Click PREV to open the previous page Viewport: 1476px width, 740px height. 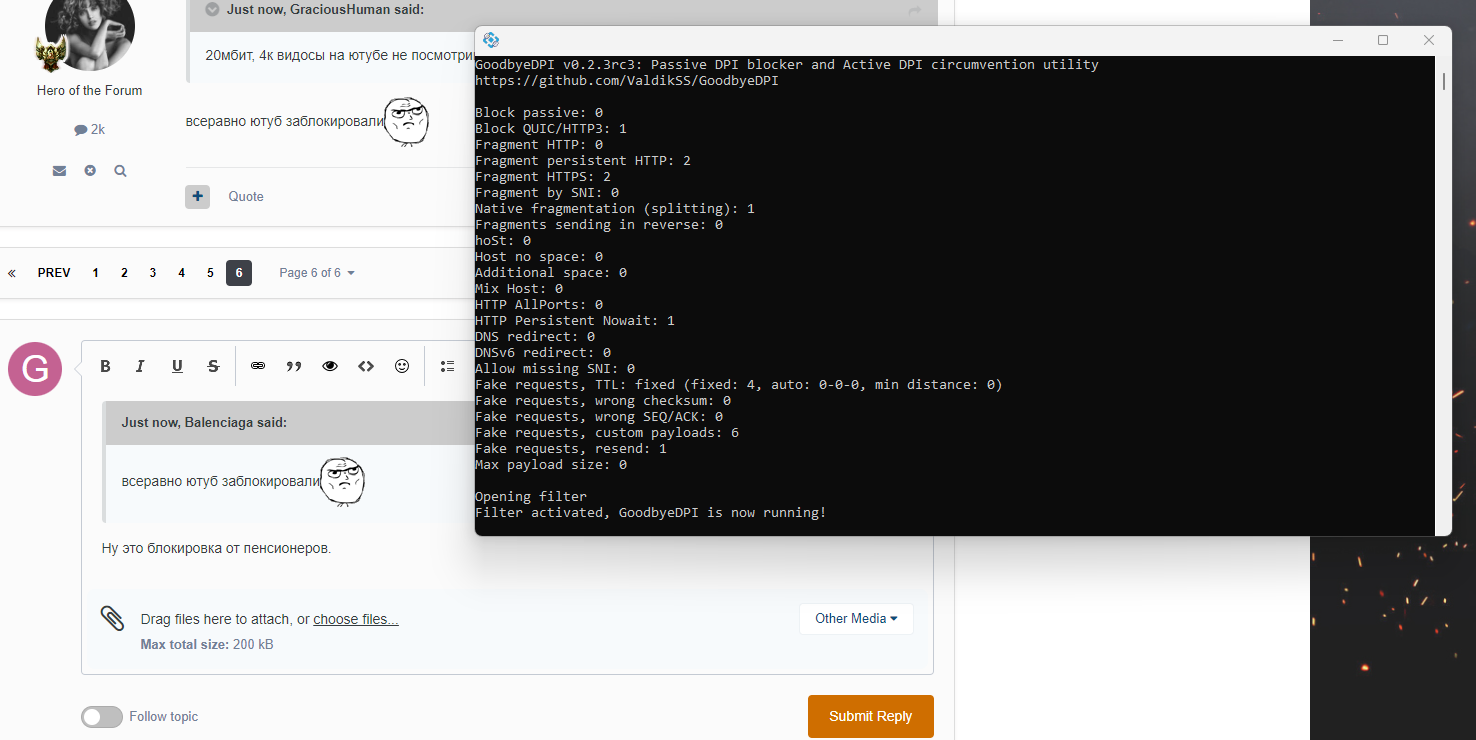[x=54, y=273]
